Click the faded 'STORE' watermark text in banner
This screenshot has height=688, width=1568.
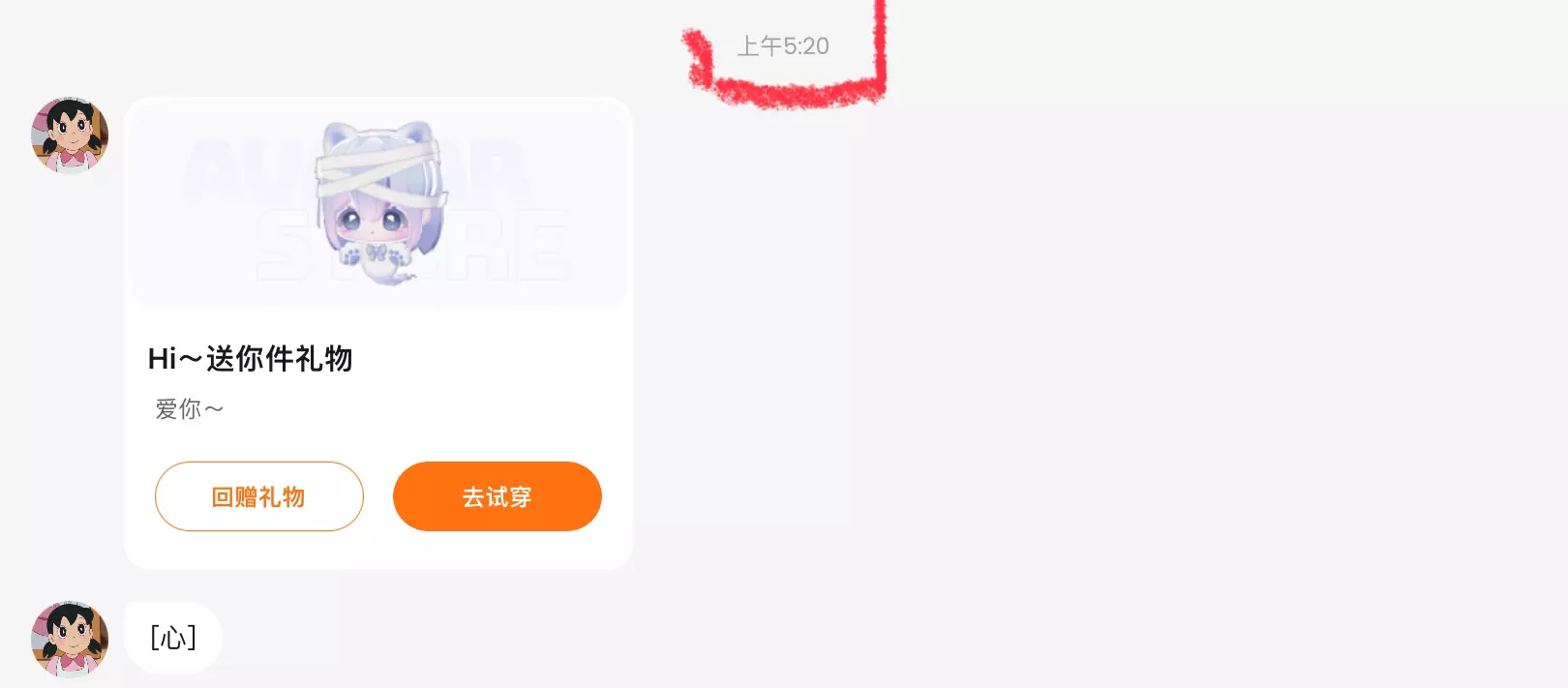(x=414, y=247)
